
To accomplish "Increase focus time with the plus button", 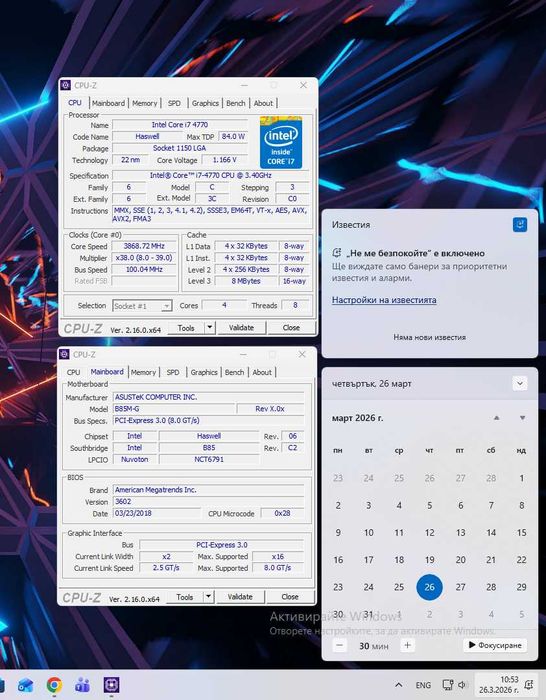I will pos(407,645).
